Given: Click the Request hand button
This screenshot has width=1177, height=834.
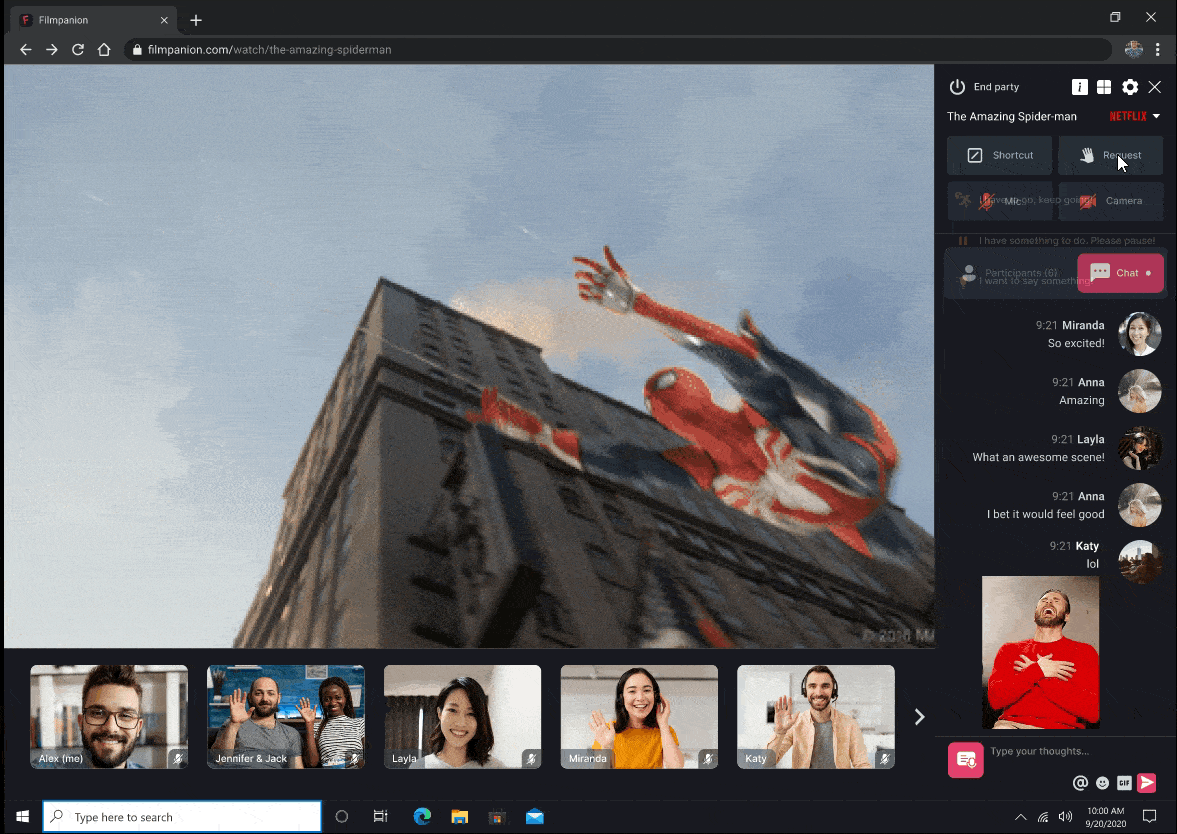Looking at the screenshot, I should click(x=1110, y=155).
